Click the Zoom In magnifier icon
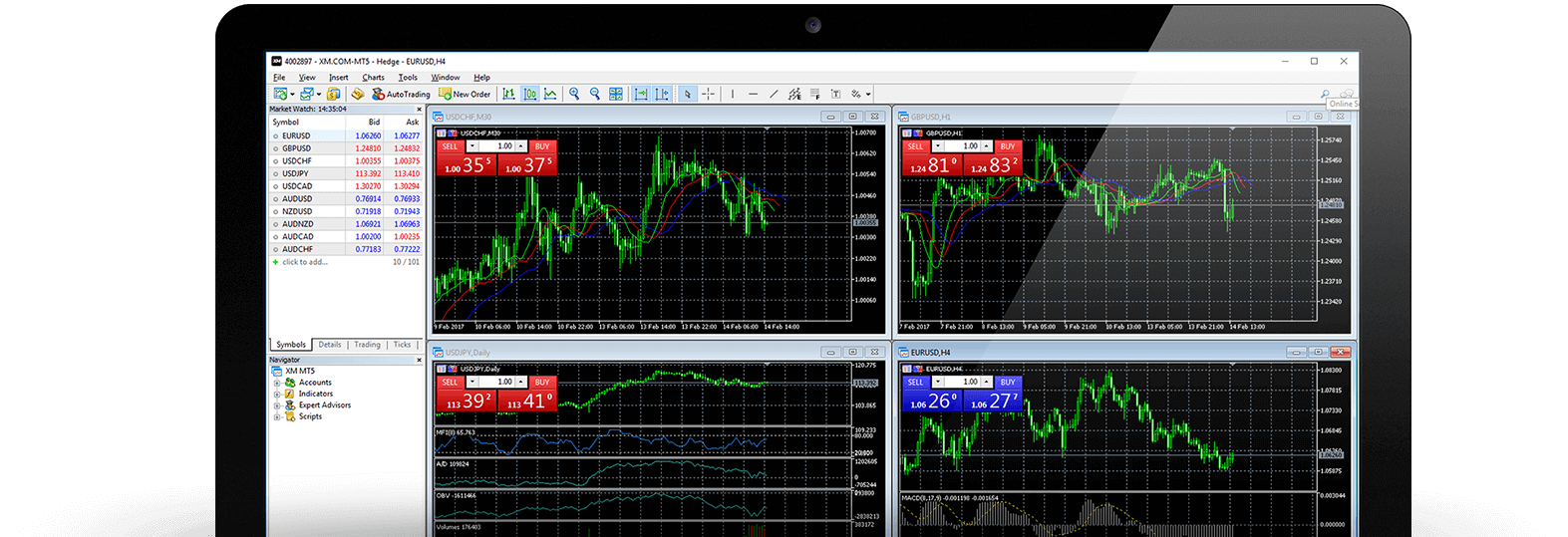The height and width of the screenshot is (537, 1568). tap(574, 94)
